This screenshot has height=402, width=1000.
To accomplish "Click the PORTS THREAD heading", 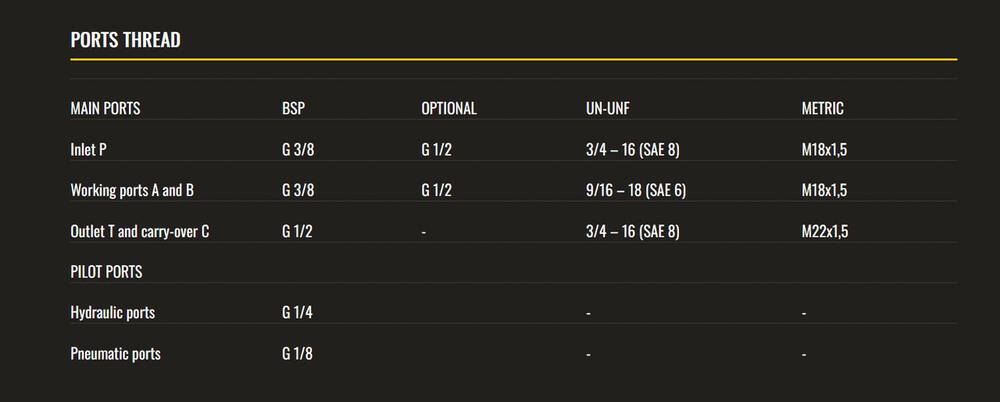I will click(125, 40).
